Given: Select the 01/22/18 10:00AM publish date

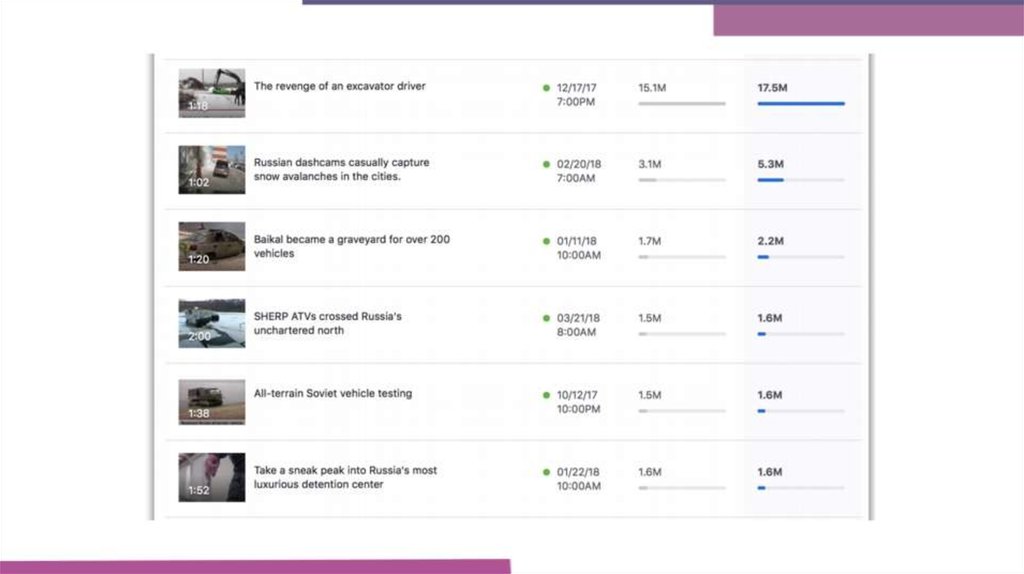Looking at the screenshot, I should pos(578,479).
